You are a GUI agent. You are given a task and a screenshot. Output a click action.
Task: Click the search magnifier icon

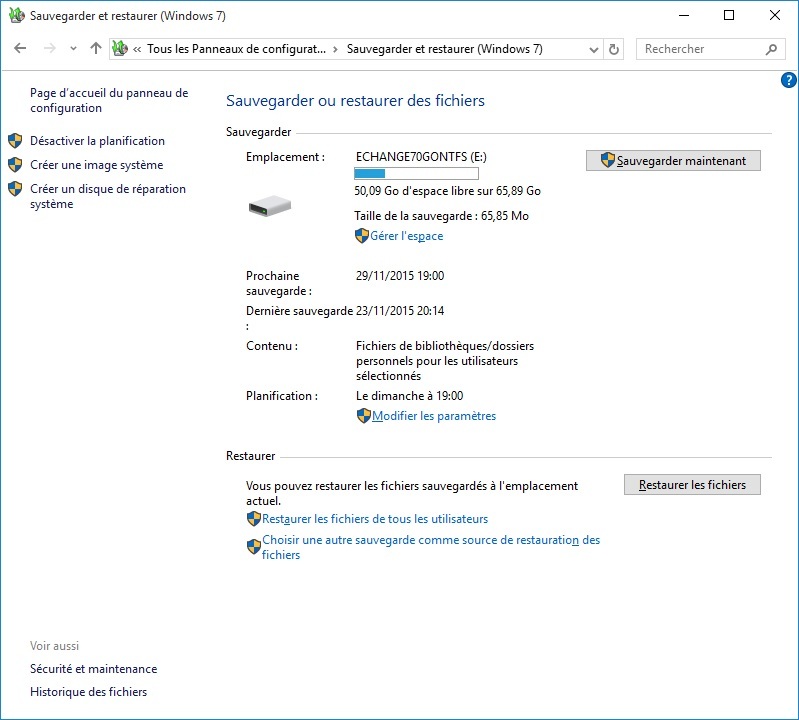[x=771, y=49]
